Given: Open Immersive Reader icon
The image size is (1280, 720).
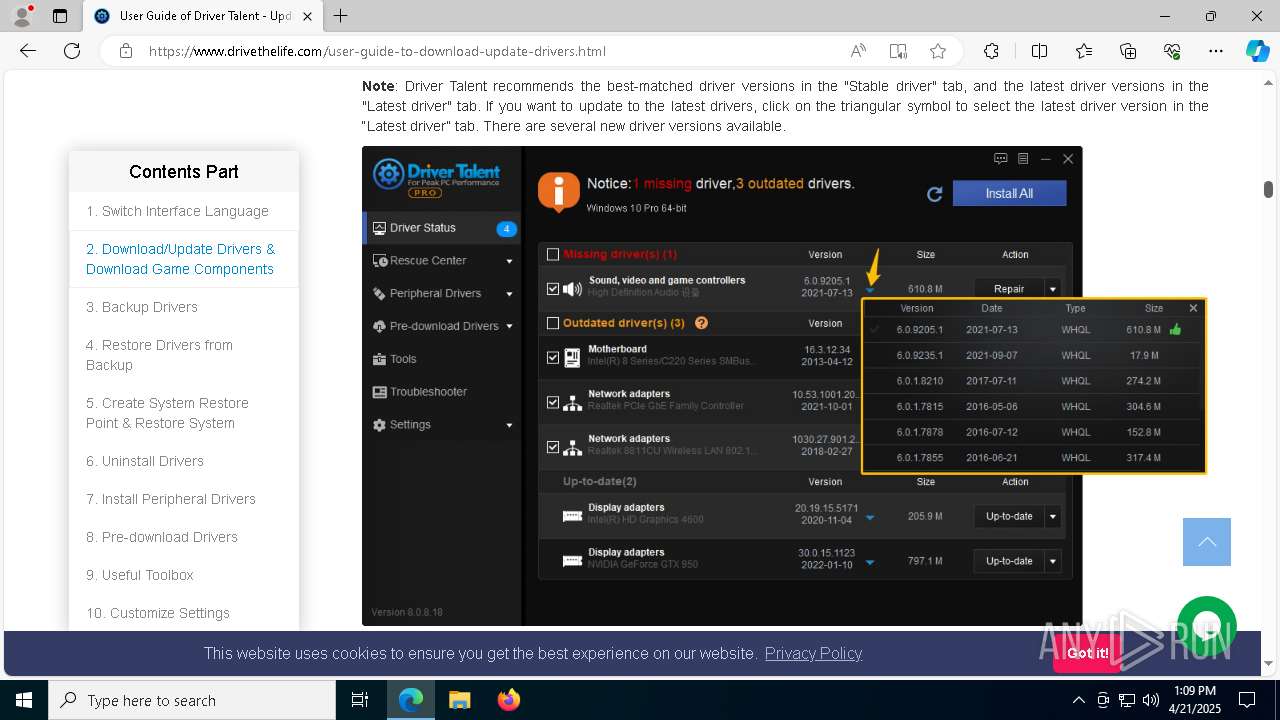Looking at the screenshot, I should tap(898, 51).
